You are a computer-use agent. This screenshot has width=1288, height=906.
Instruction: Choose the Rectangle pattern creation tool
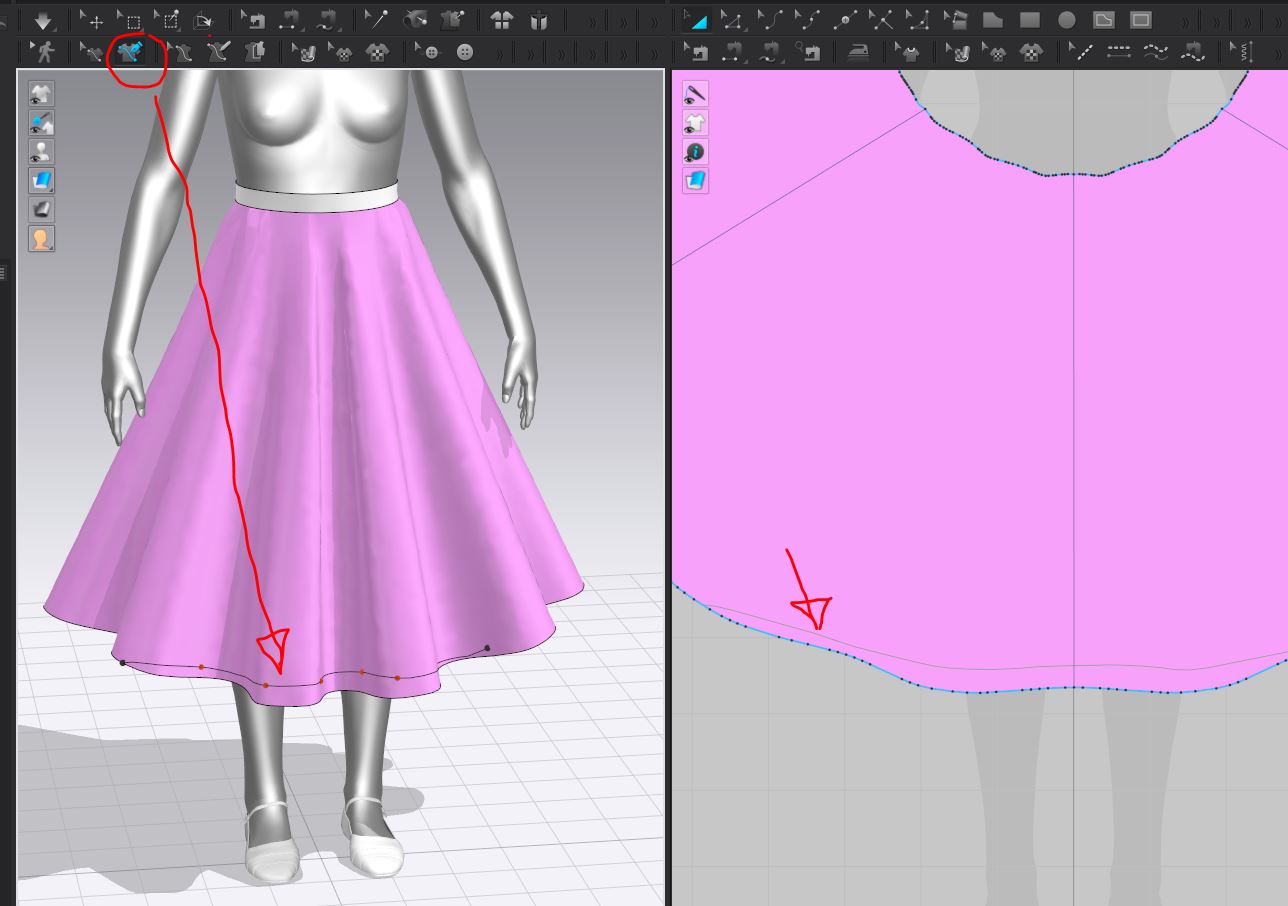(x=1030, y=20)
